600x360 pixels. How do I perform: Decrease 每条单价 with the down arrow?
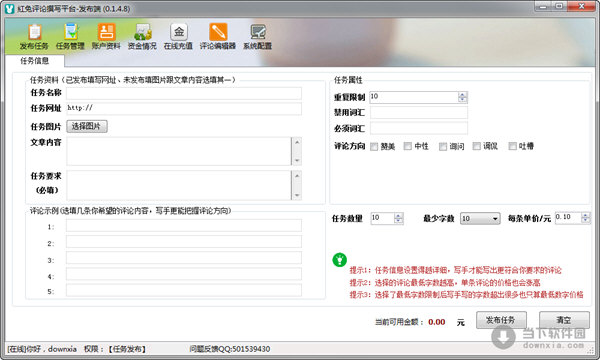[585, 220]
